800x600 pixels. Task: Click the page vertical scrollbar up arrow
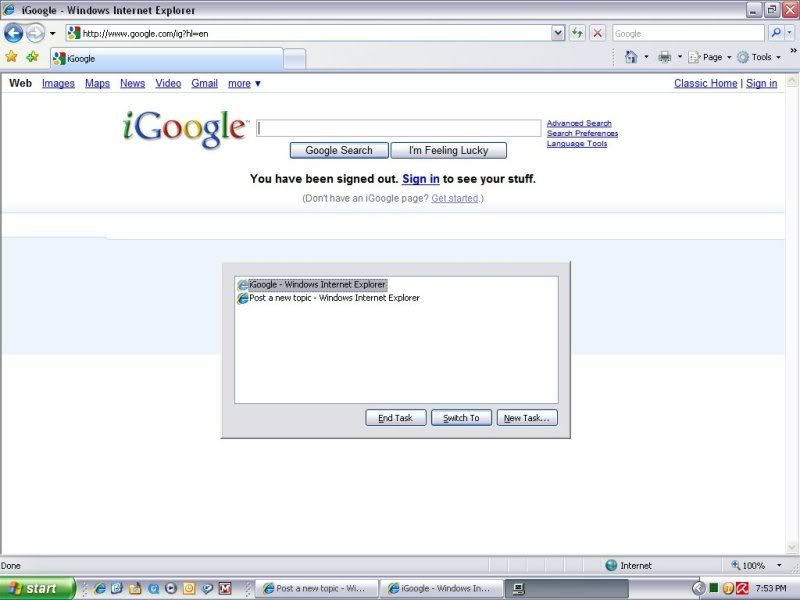792,81
